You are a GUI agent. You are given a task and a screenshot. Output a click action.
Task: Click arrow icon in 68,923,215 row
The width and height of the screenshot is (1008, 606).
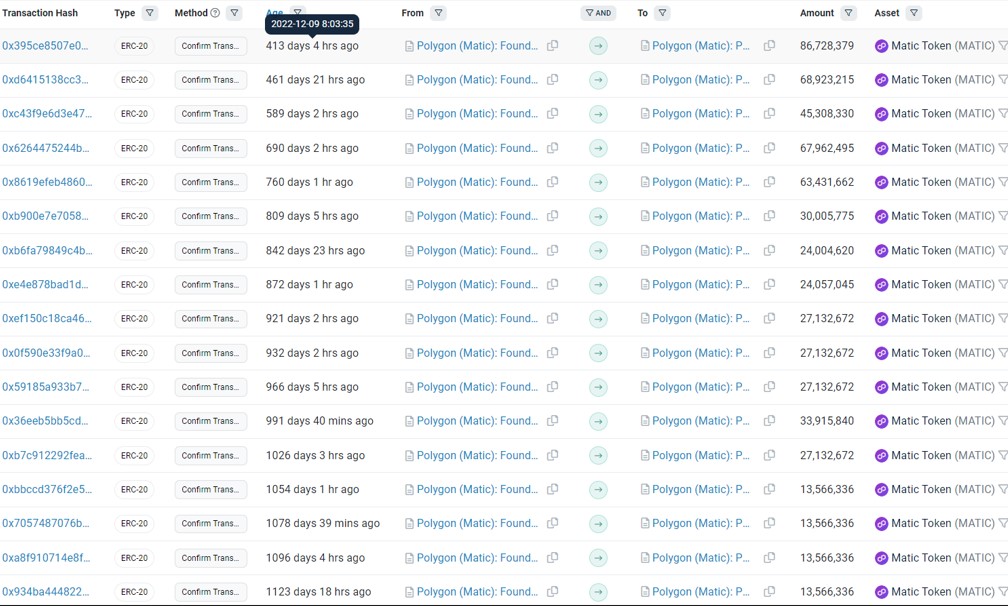pos(598,80)
